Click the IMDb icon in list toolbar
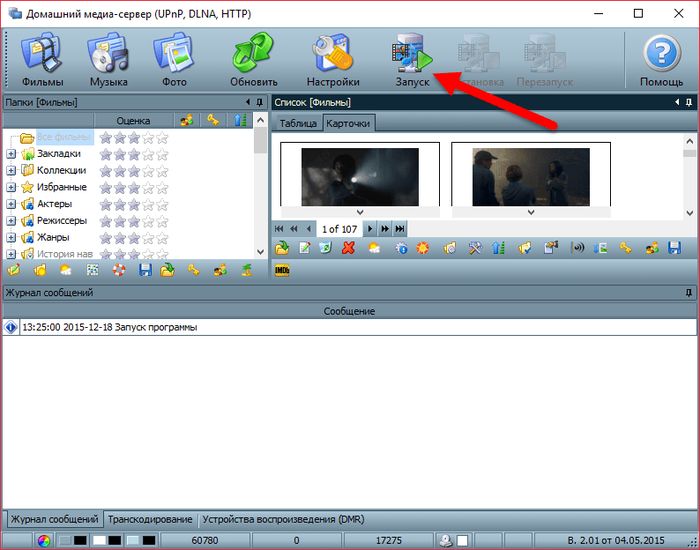 point(282,269)
